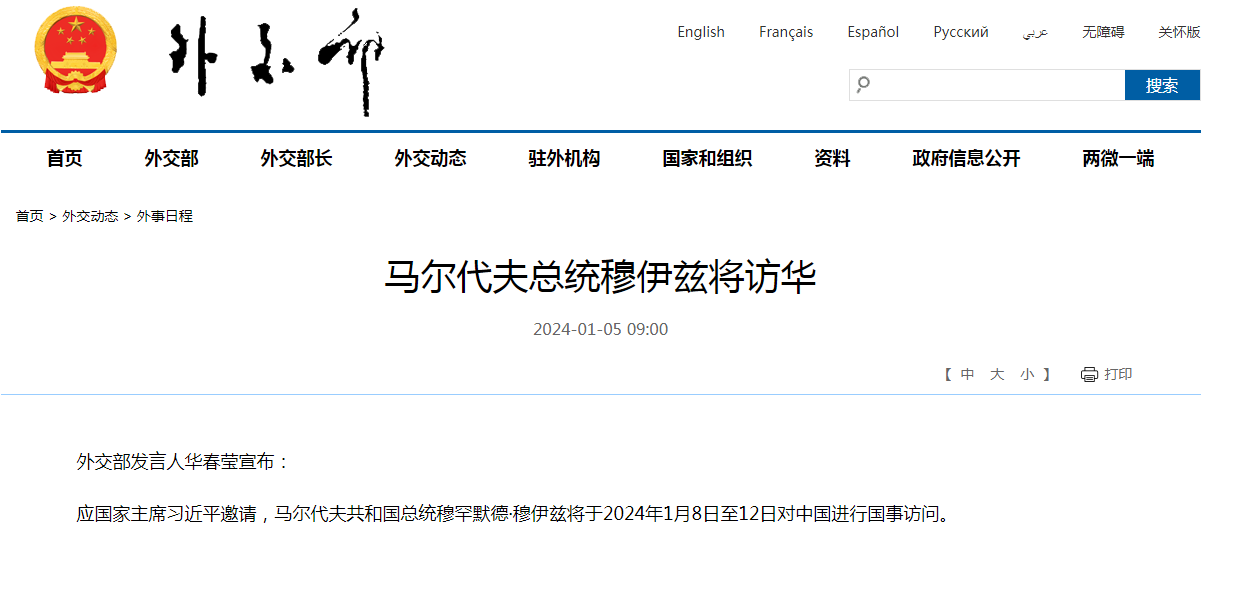Switch language to Français
The image size is (1240, 594).
(x=785, y=32)
